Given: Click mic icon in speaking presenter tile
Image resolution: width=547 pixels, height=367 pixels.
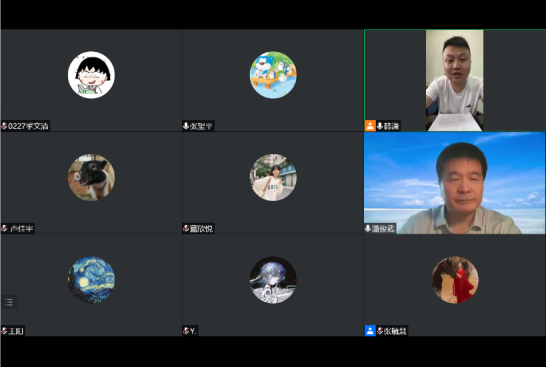Looking at the screenshot, I should 380,126.
